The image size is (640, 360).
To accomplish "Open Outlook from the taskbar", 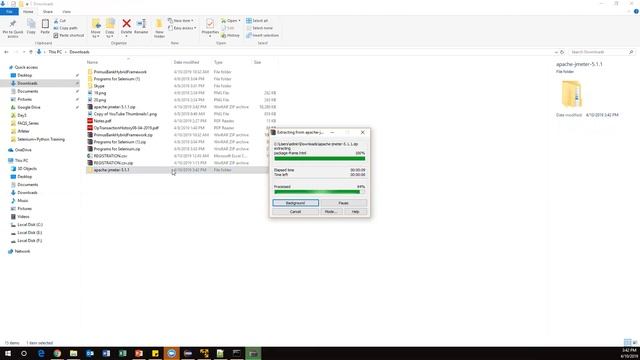I will point(90,353).
